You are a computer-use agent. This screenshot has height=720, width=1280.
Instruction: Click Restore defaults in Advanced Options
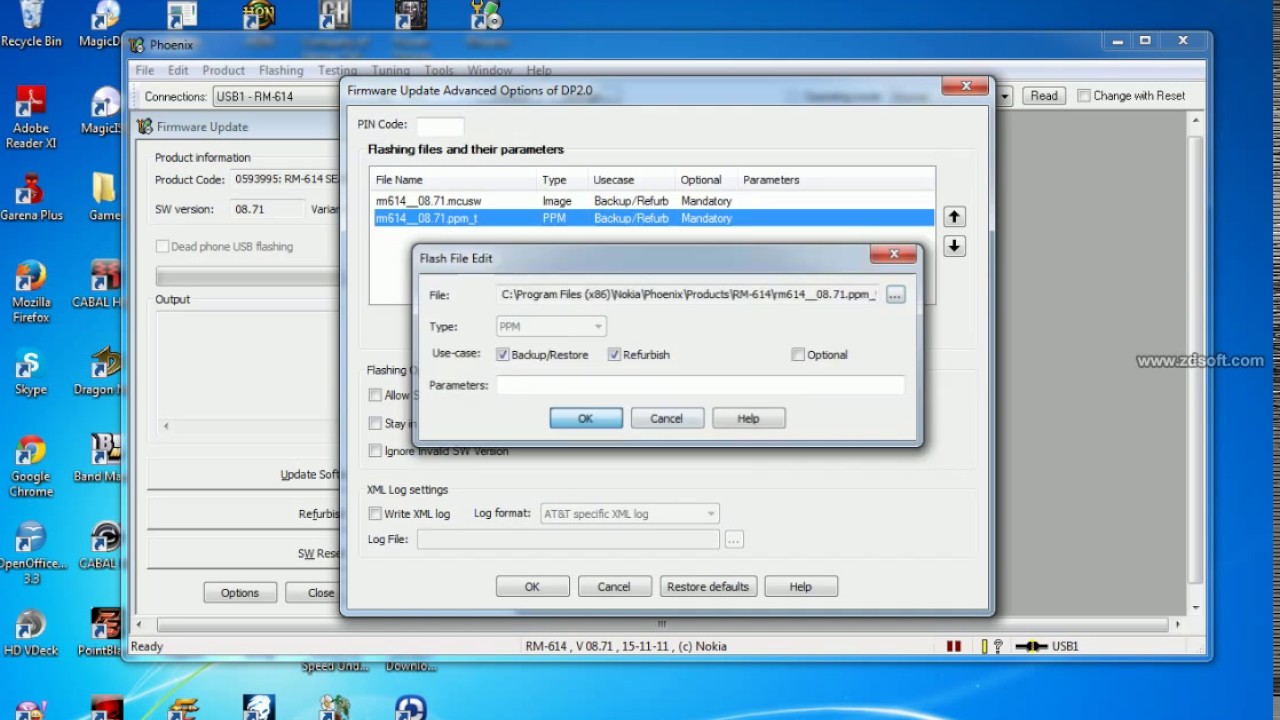click(x=708, y=587)
